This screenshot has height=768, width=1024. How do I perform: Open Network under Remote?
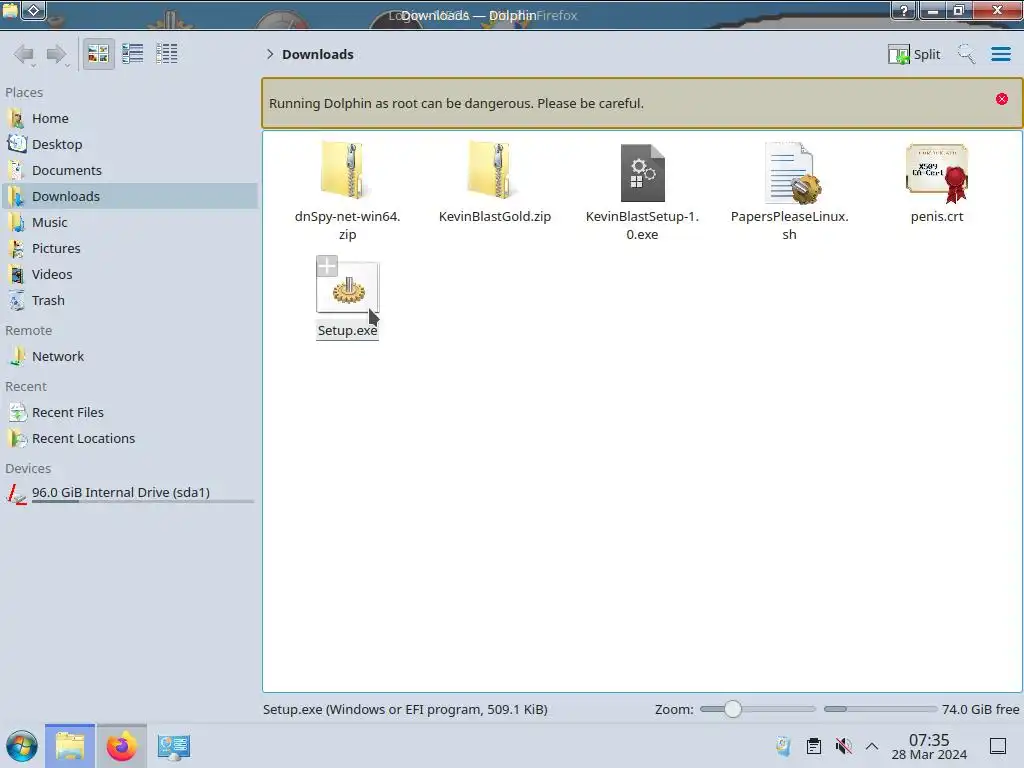(x=129, y=357)
